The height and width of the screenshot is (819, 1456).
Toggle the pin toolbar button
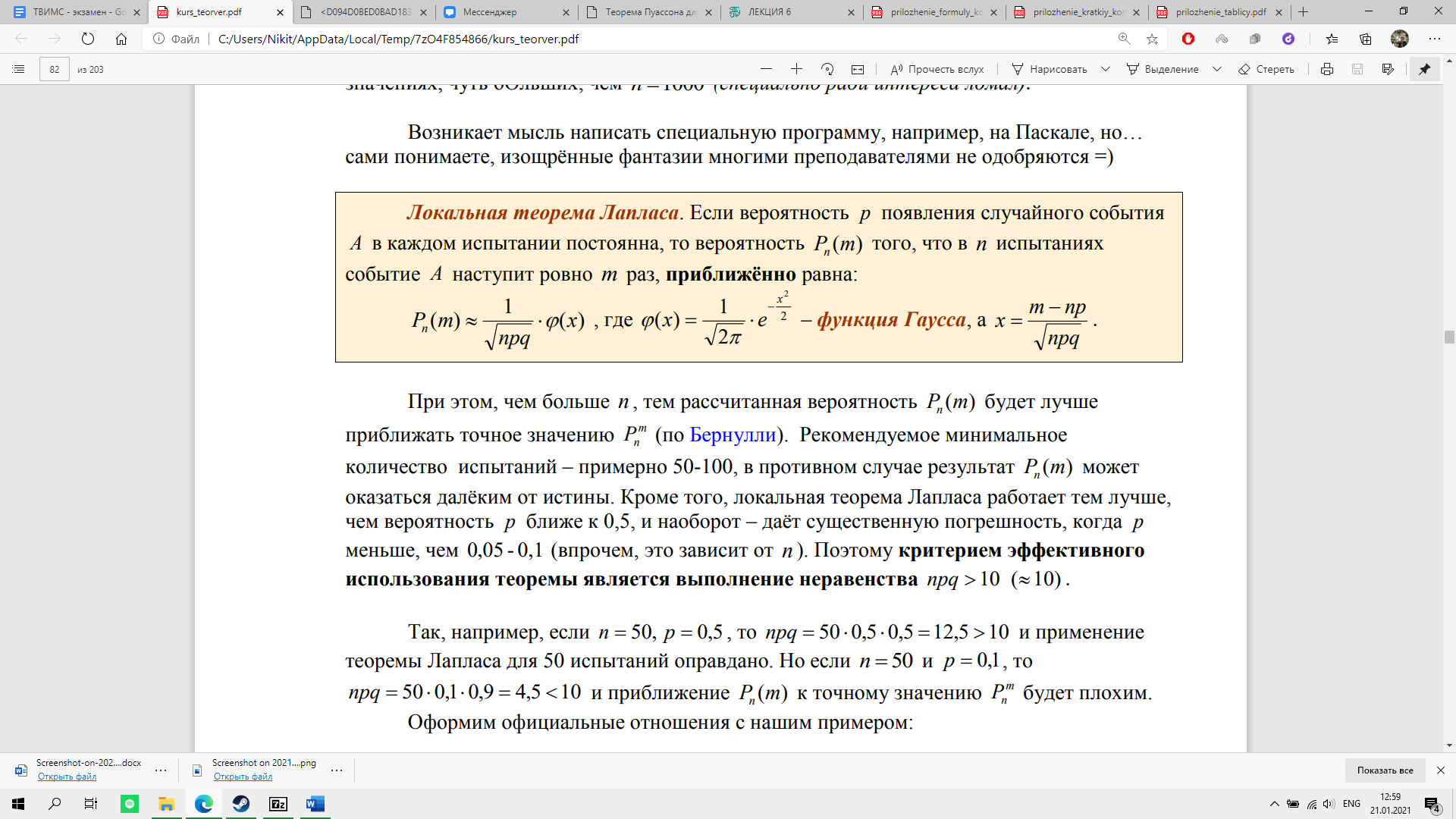[x=1425, y=69]
